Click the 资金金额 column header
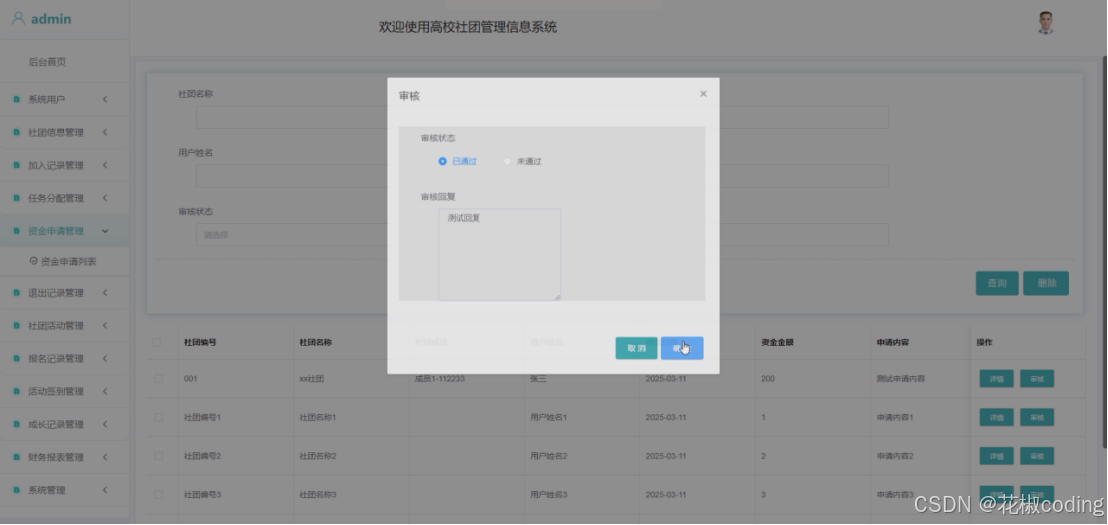1108x525 pixels. click(x=777, y=342)
